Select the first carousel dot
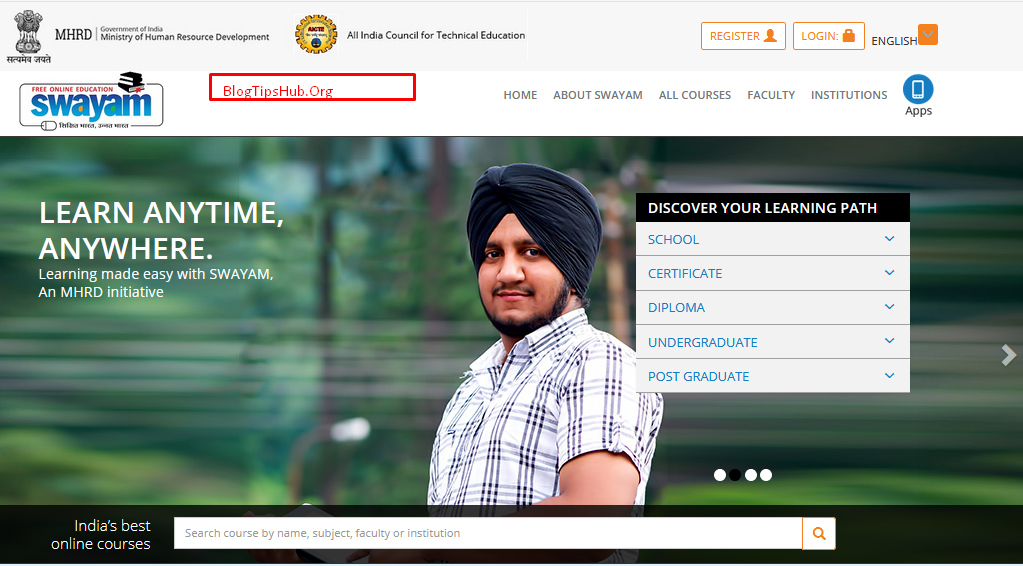1023x566 pixels. coord(720,475)
